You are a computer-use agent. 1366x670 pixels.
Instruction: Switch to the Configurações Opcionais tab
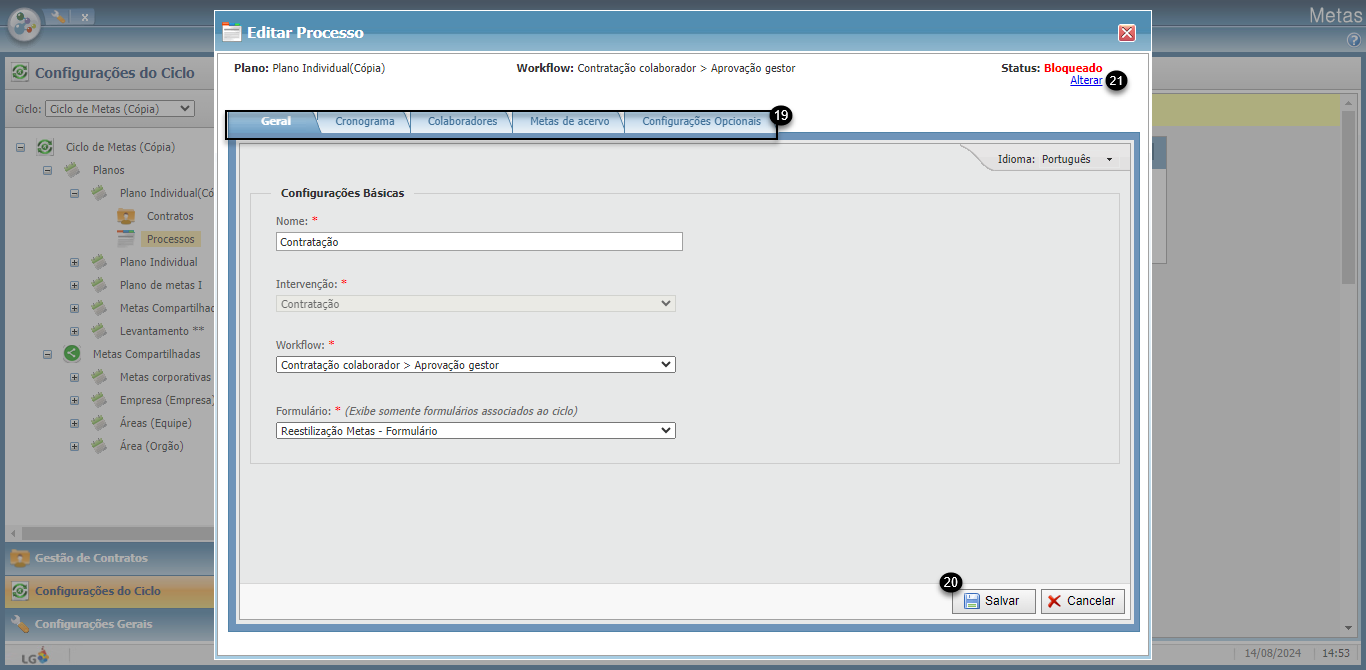tap(701, 121)
